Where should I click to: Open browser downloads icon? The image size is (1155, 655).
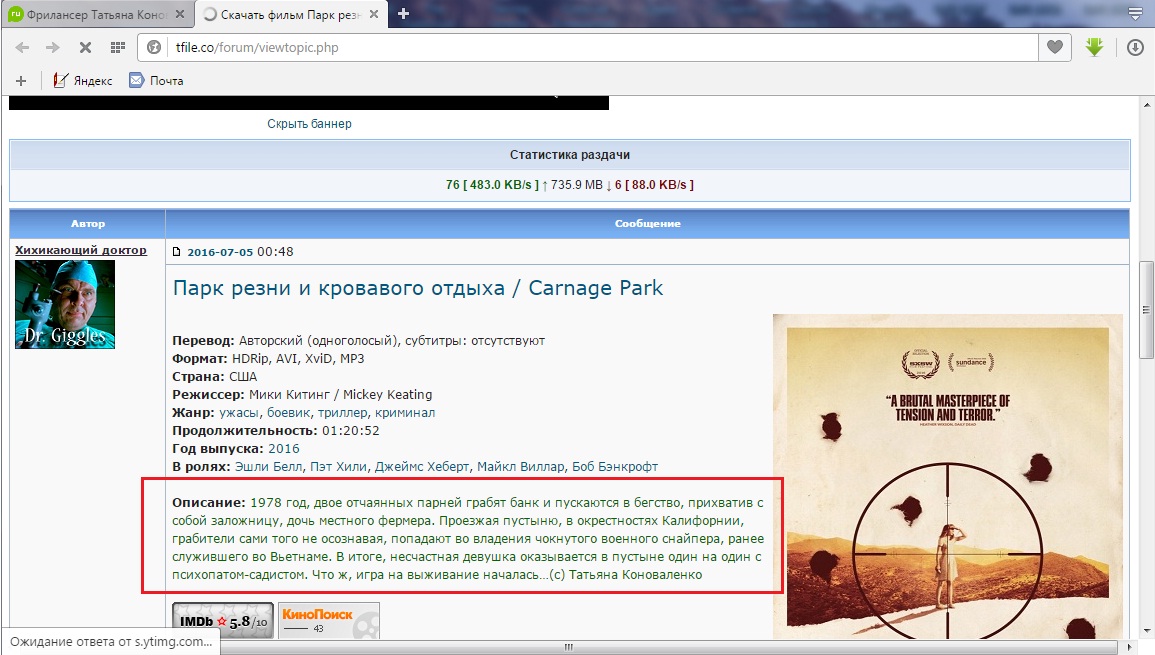click(x=1135, y=48)
